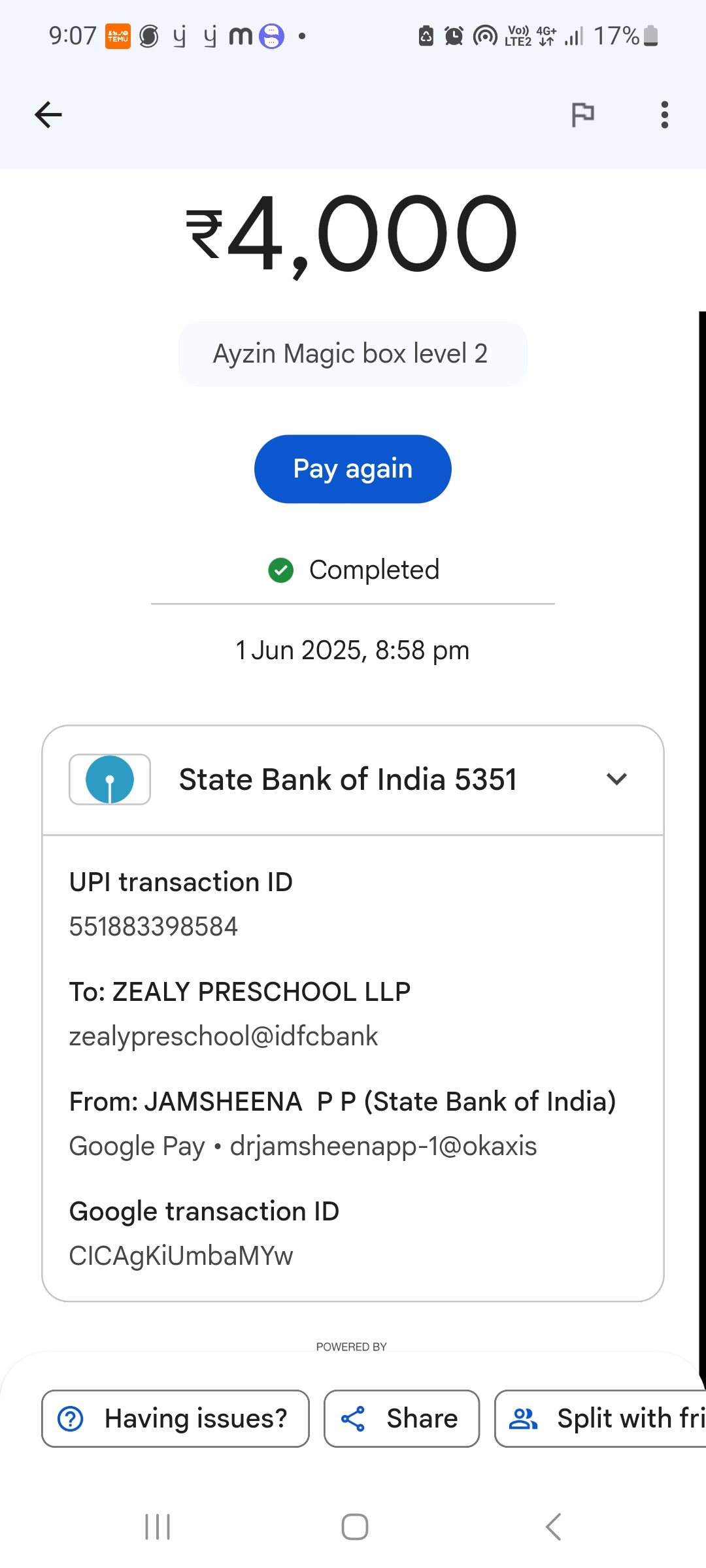Tap the battery indicator in status bar
Image resolution: width=706 pixels, height=1568 pixels.
(x=650, y=37)
